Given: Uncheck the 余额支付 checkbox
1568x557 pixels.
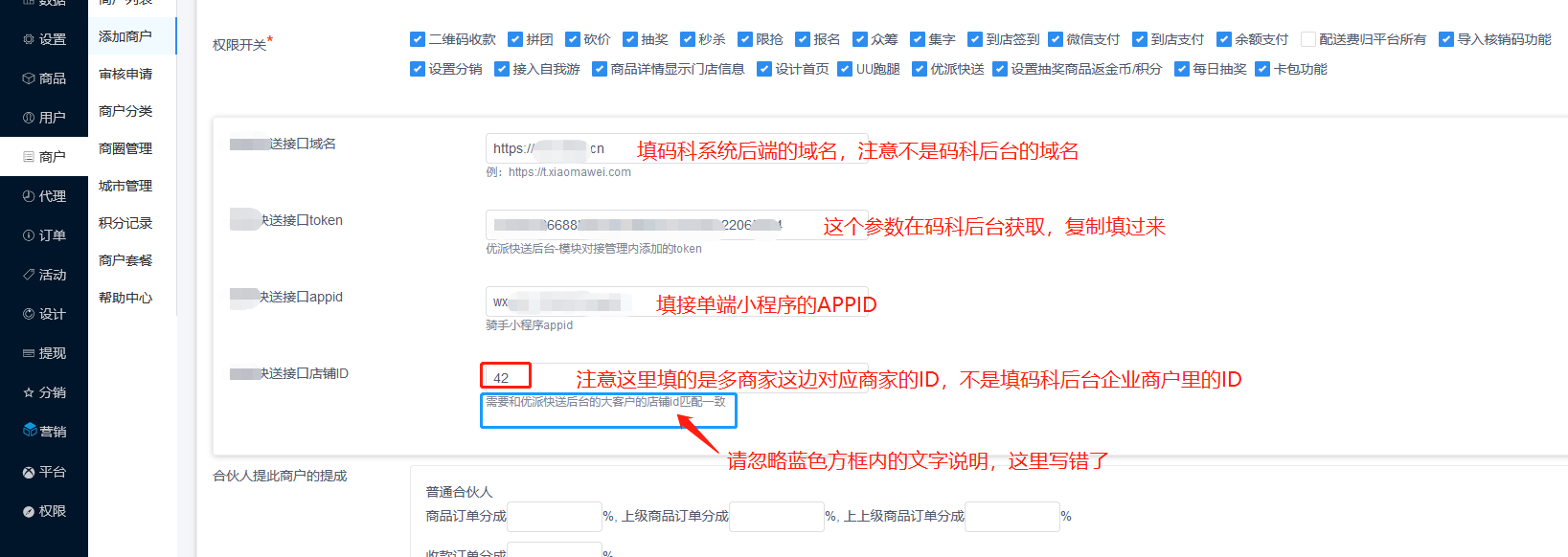Looking at the screenshot, I should tap(1224, 39).
